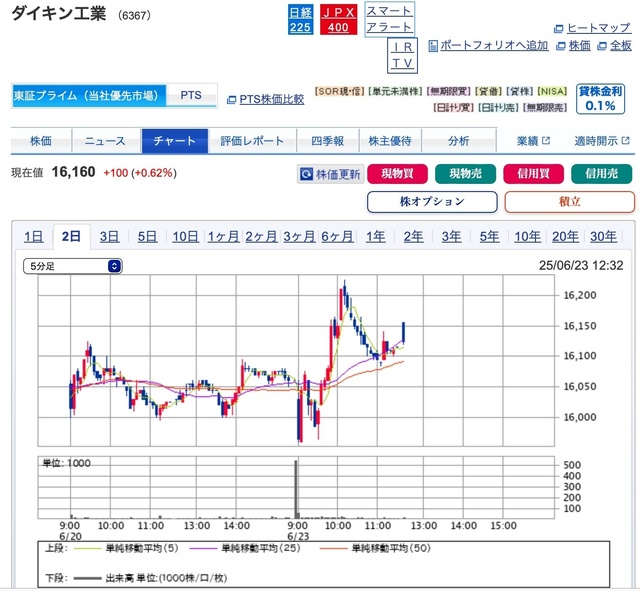
Task: Select the 2日 chart period
Action: (x=71, y=236)
